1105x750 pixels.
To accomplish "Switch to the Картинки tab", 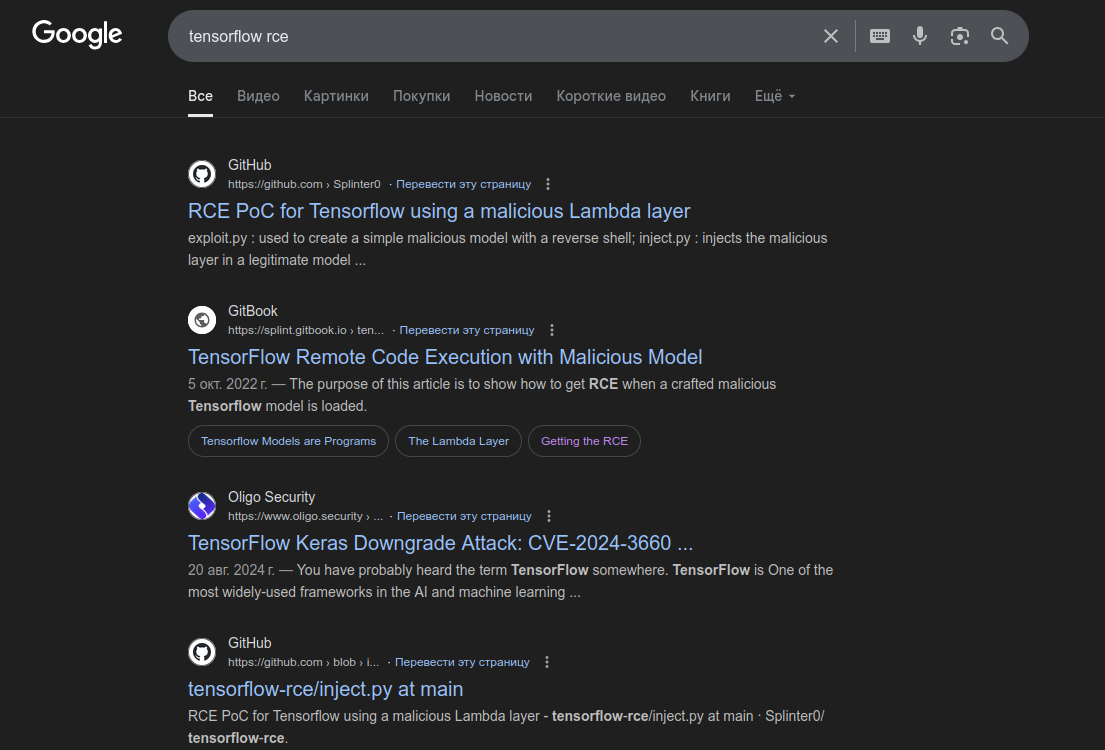I will [x=335, y=95].
